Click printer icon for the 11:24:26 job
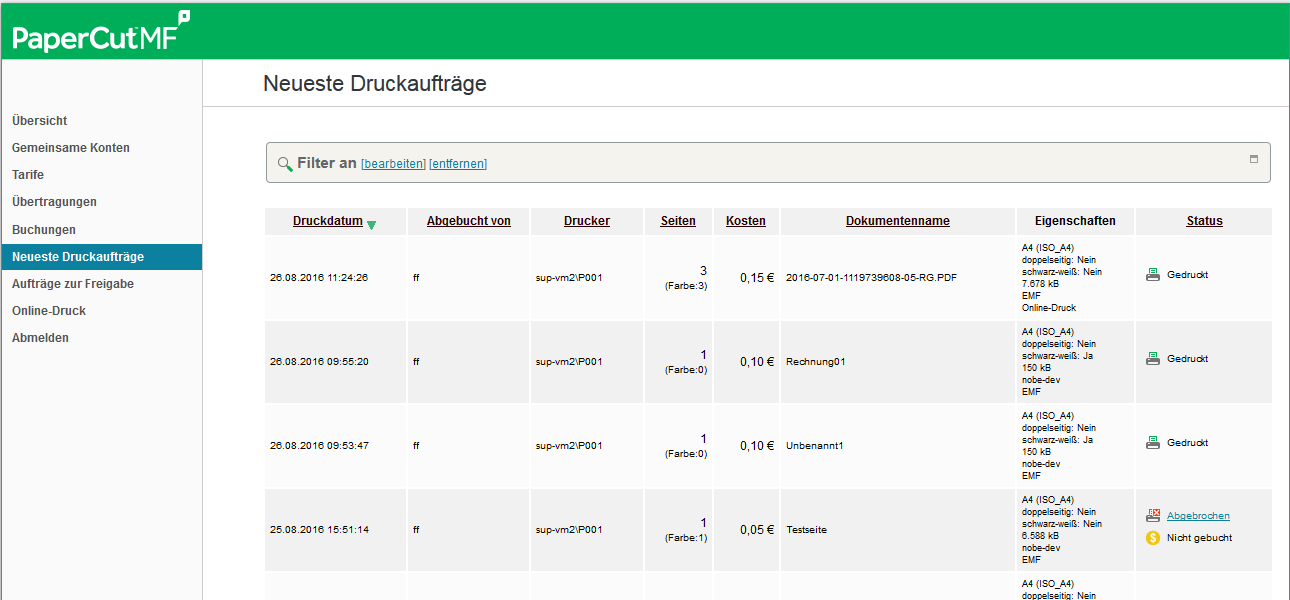 1153,275
